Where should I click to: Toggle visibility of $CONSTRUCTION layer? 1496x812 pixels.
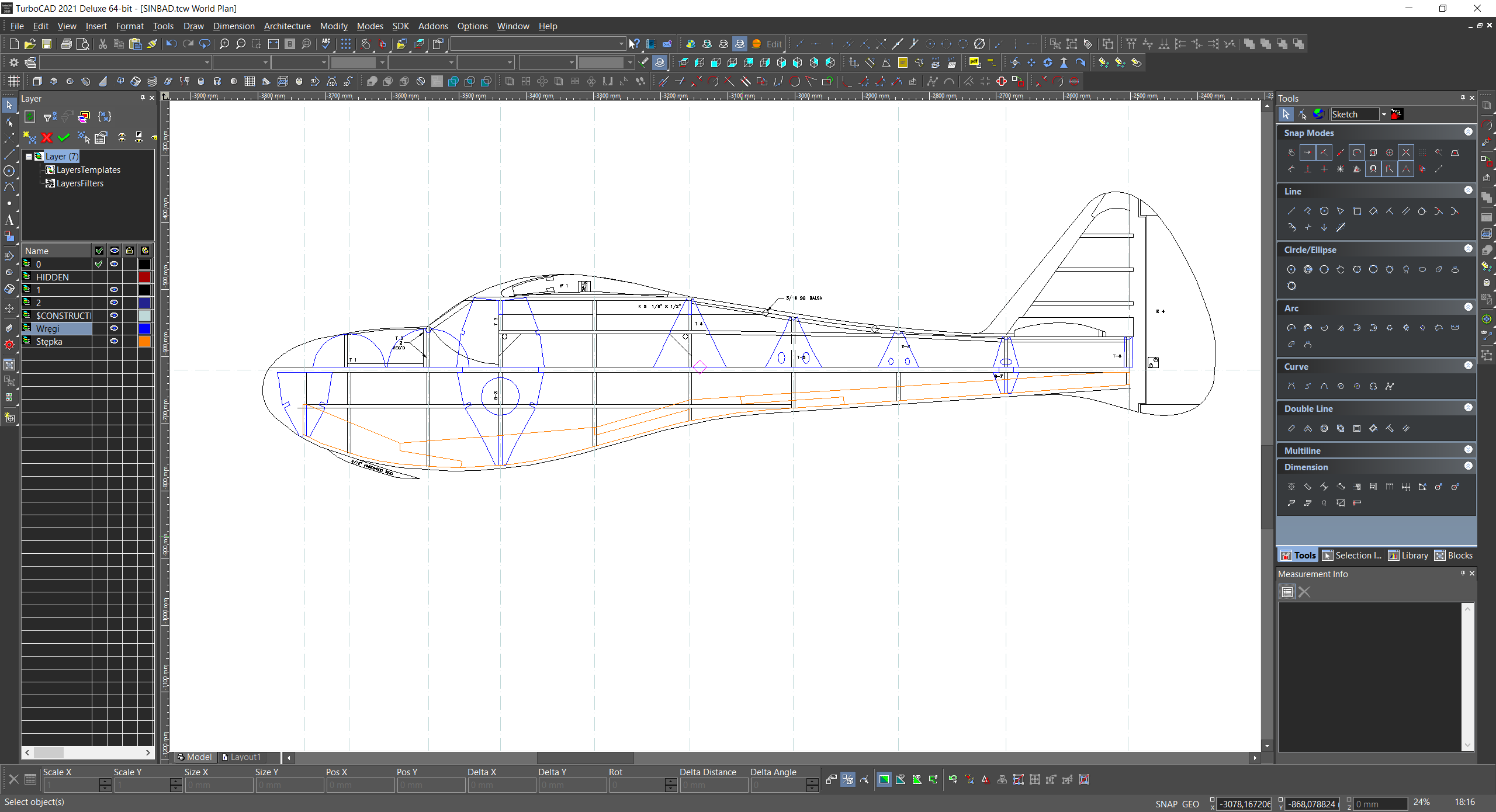[114, 315]
